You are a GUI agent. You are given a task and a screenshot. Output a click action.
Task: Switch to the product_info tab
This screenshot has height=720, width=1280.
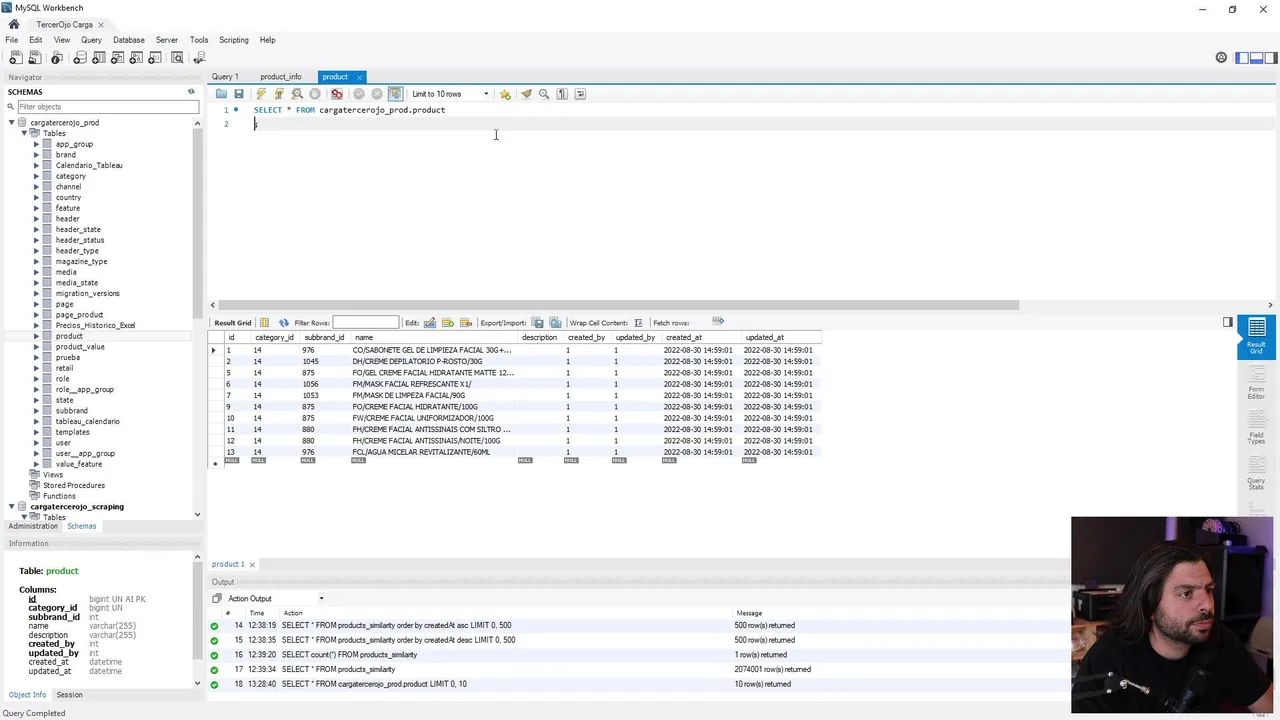(281, 77)
